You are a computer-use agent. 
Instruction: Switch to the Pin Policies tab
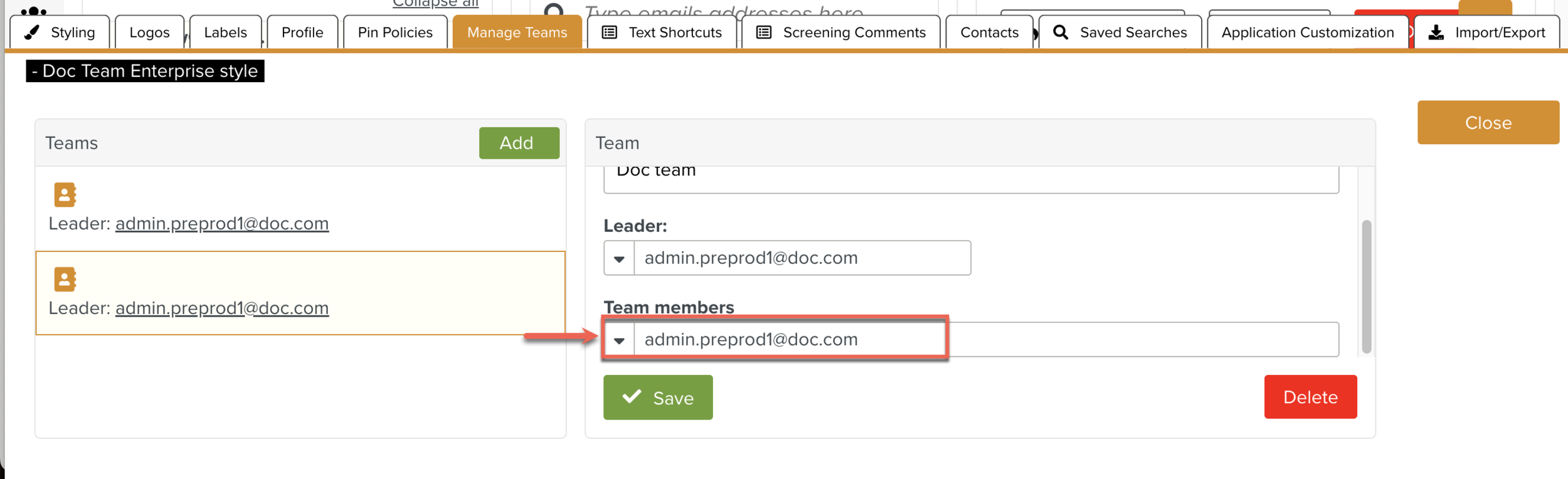395,33
